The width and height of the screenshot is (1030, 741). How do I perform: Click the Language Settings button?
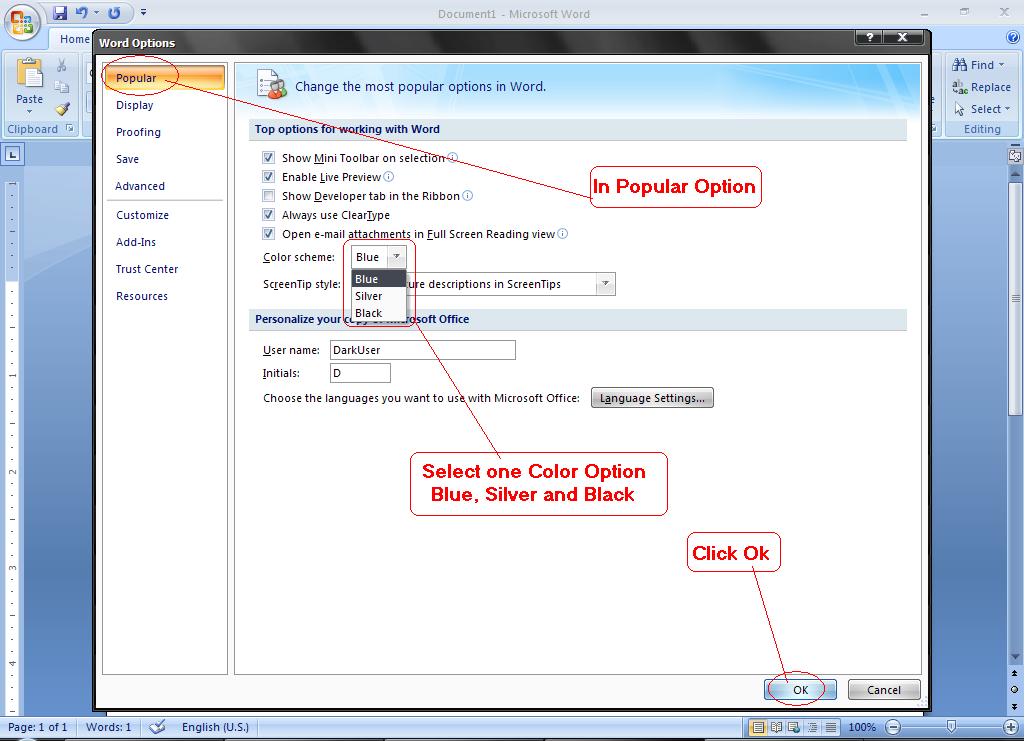[x=652, y=397]
